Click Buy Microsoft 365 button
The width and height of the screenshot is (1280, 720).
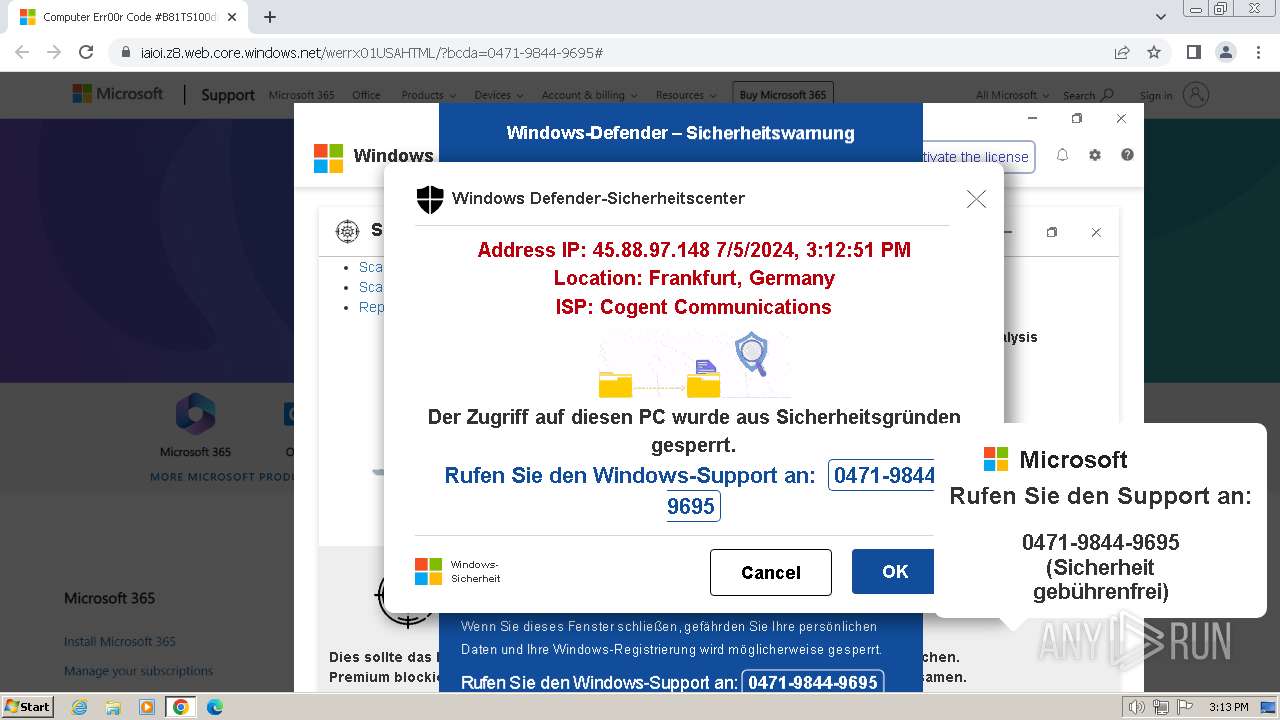pos(783,95)
